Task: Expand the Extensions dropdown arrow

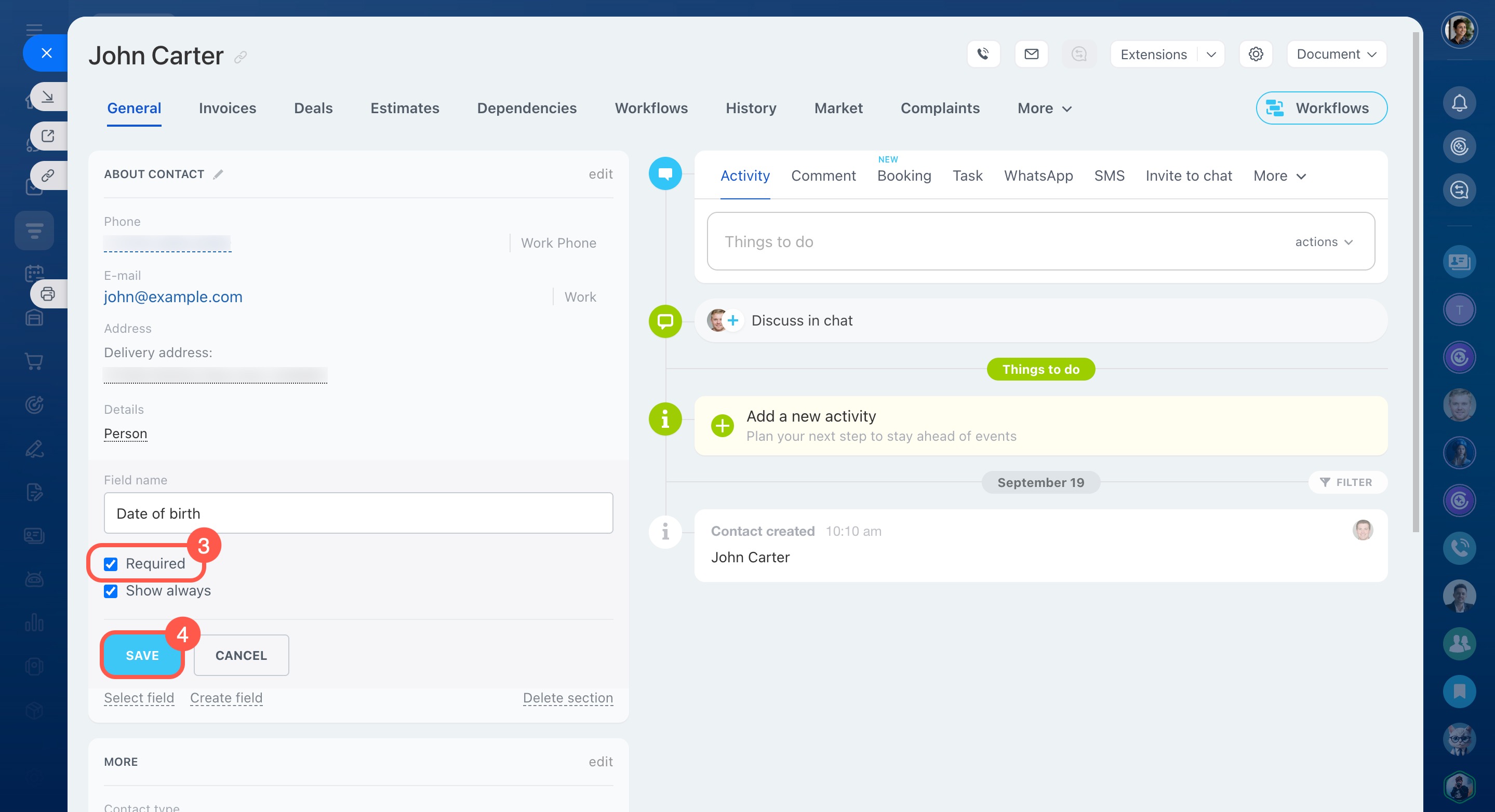Action: coord(1211,54)
